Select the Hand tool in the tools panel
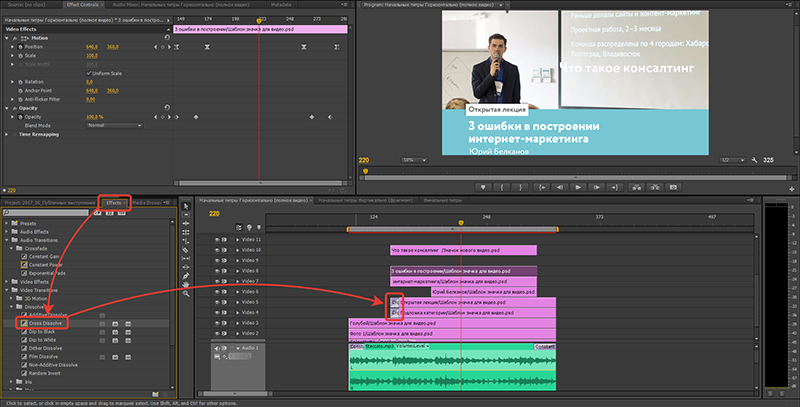 tap(187, 286)
